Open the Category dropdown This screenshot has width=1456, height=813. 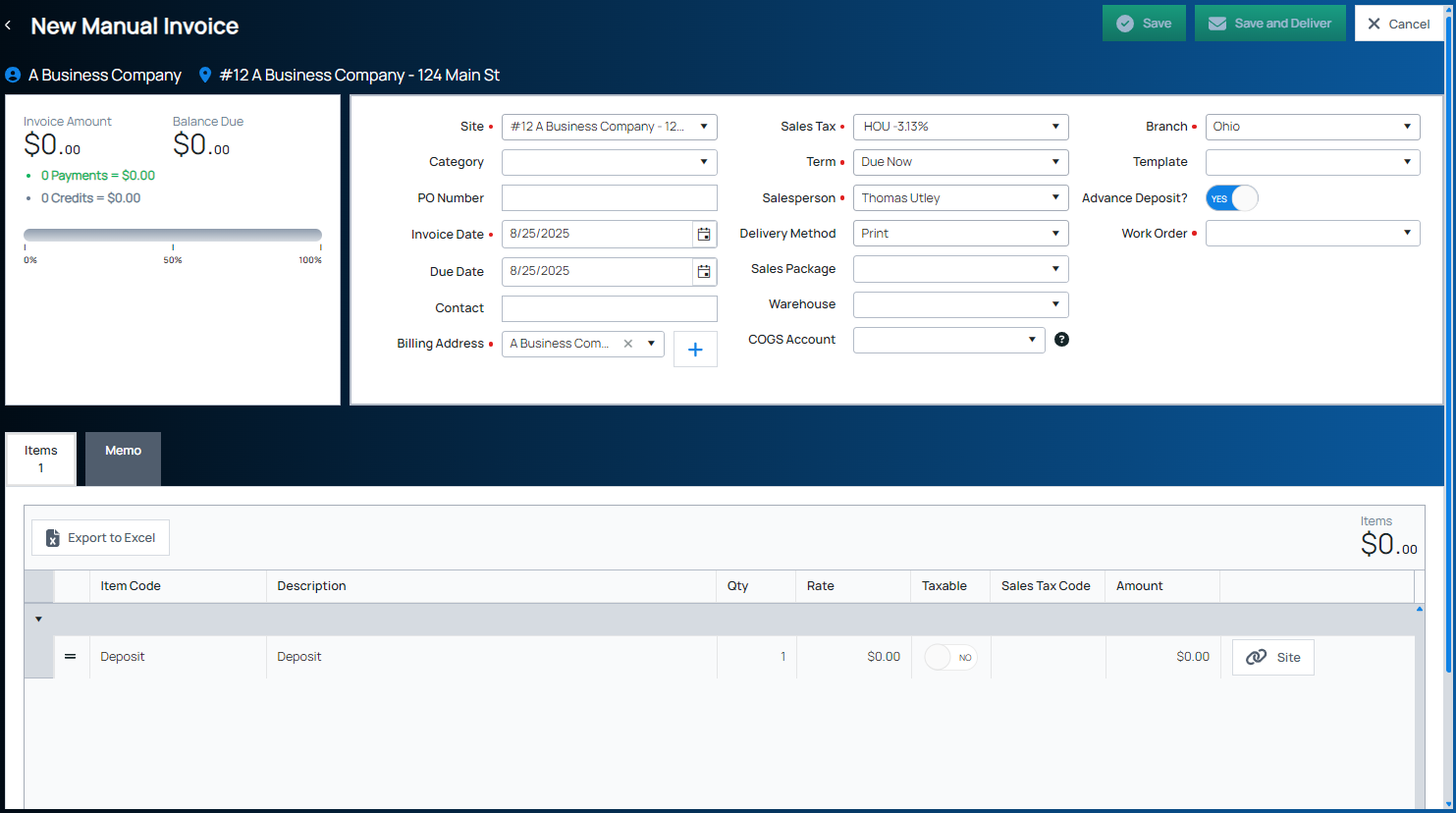pyautogui.click(x=610, y=162)
